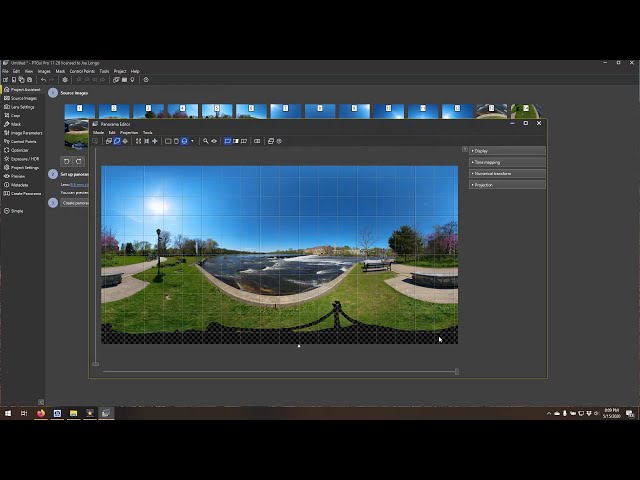Select source image thumbnail 12
This screenshot has height=480, width=640.
457,111
